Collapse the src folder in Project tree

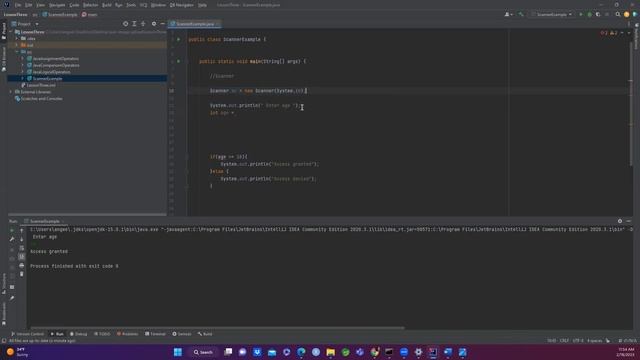coord(17,52)
